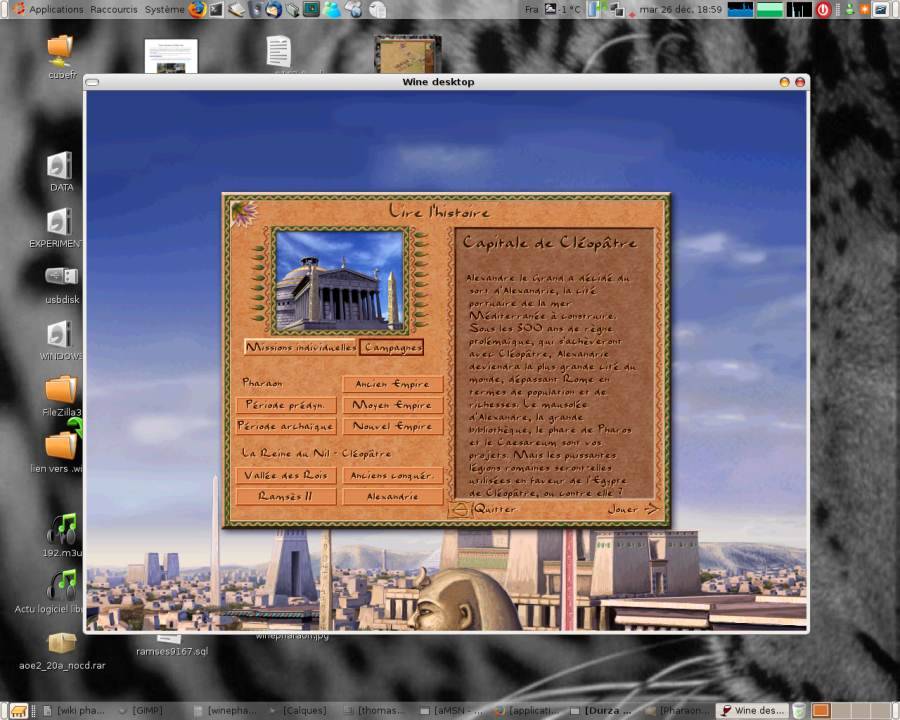Switch to the Campagnes tab
This screenshot has height=720, width=900.
[x=391, y=348]
